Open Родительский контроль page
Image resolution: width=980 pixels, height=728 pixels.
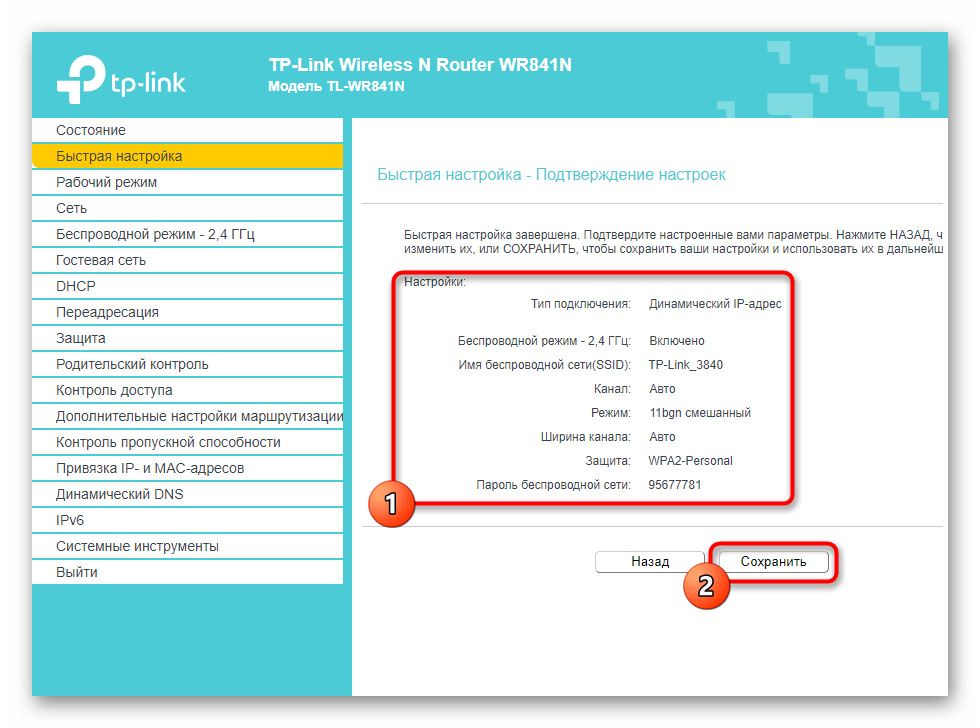(132, 364)
